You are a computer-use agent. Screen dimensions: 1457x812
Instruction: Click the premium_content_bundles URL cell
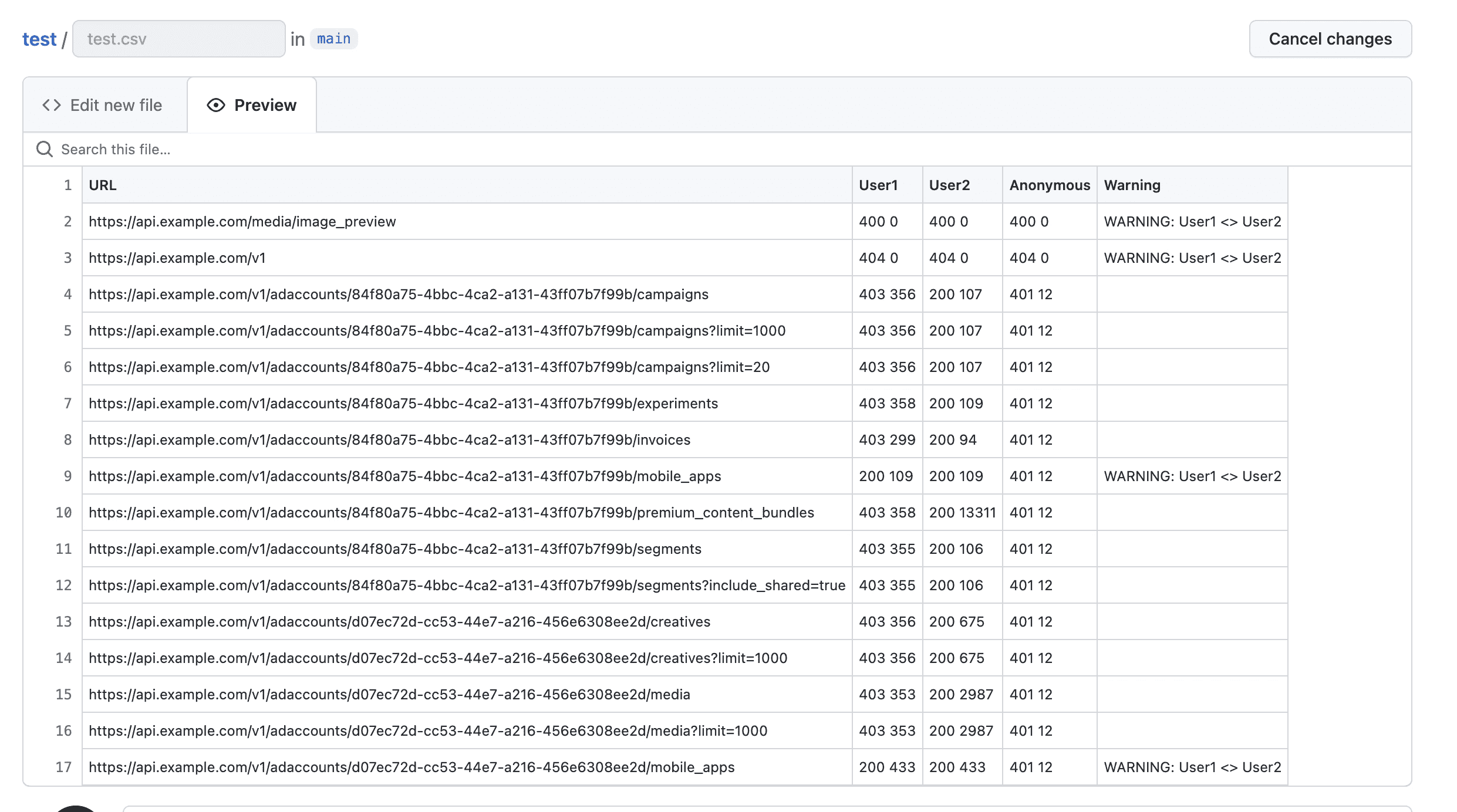(467, 512)
